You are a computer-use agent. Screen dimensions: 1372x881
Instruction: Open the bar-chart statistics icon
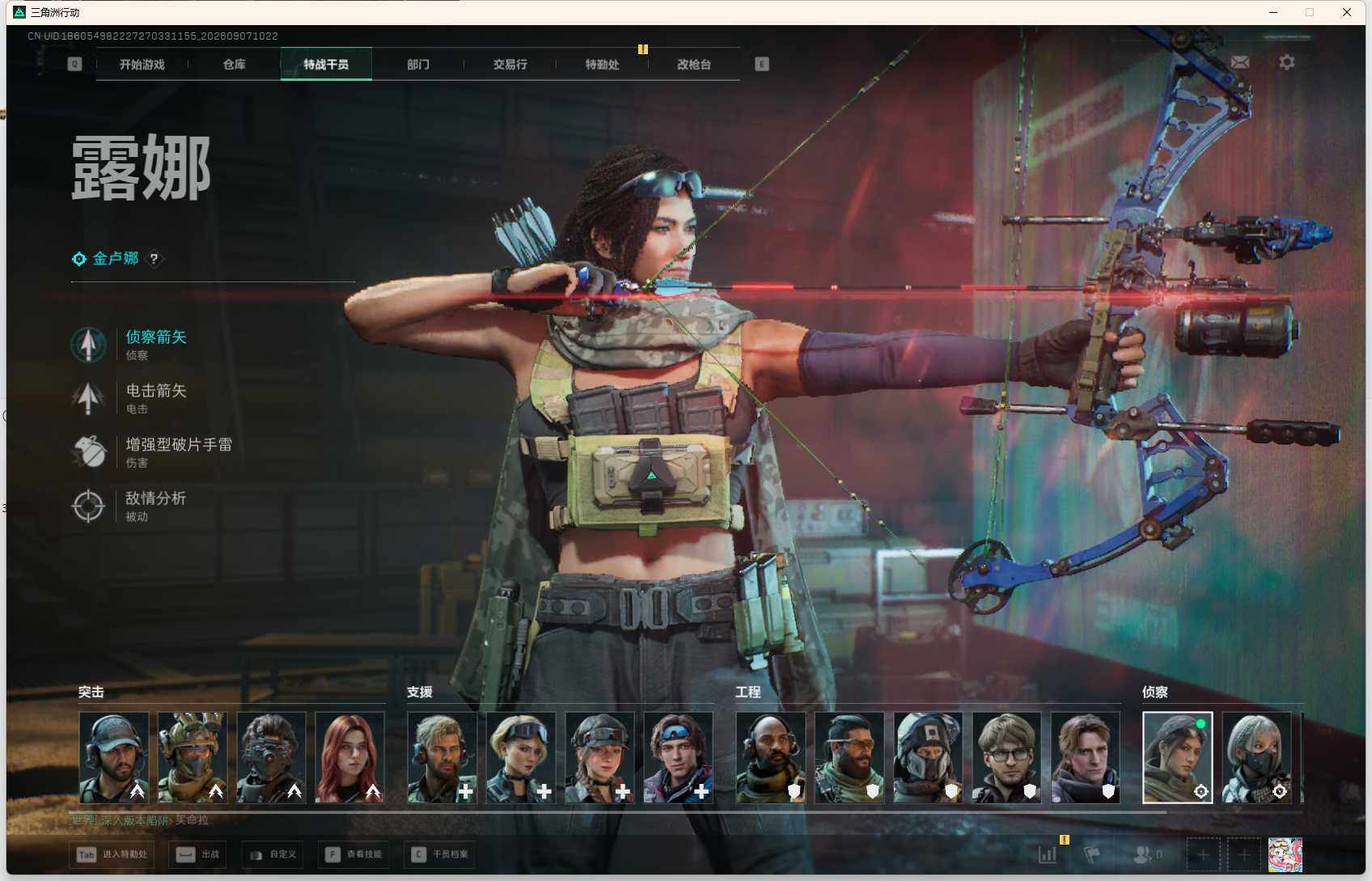(1048, 854)
